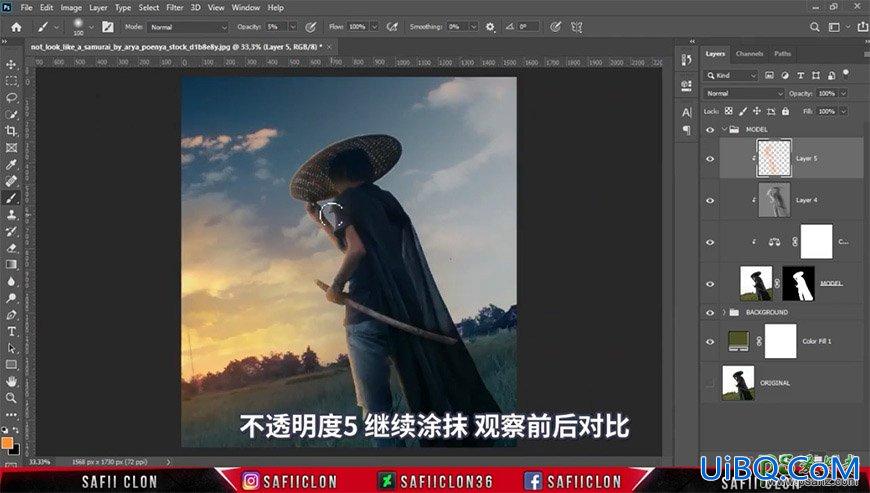Select the Dodge tool
Viewport: 870px width, 493px height.
tap(11, 298)
